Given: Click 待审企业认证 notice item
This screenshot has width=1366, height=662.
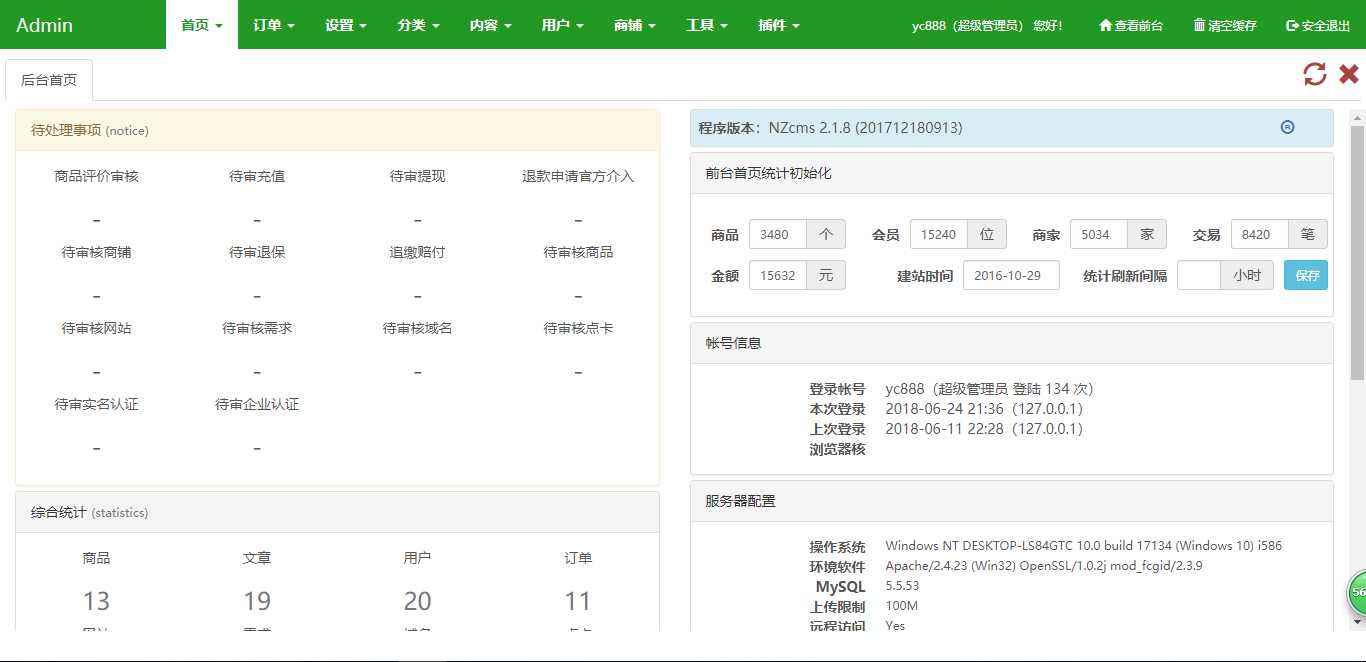Looking at the screenshot, I should [257, 404].
